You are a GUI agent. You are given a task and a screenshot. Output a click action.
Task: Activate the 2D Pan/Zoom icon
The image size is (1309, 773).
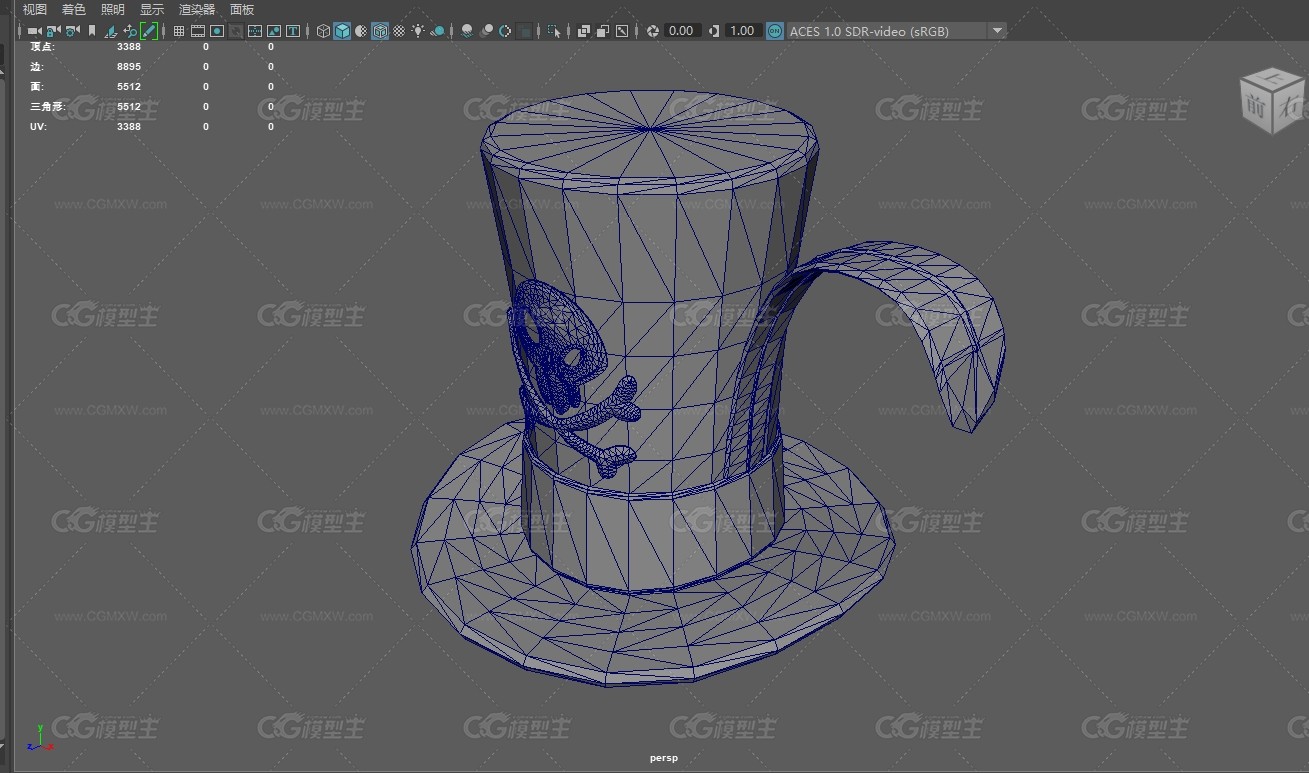pos(130,31)
